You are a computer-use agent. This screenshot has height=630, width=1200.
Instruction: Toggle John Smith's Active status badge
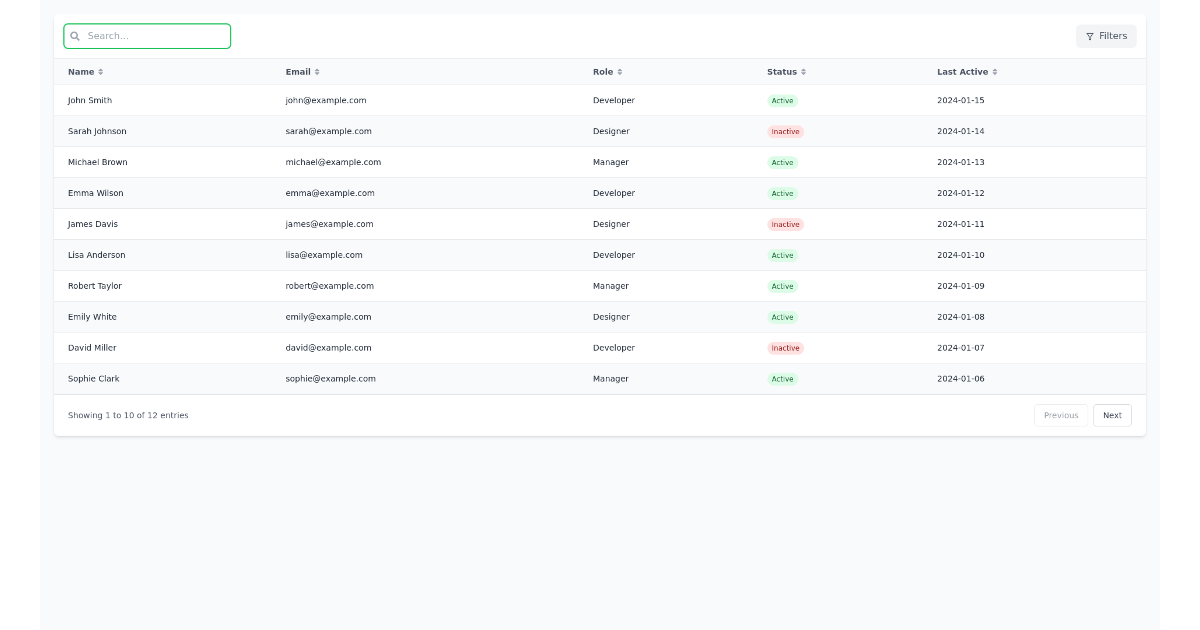pos(783,100)
